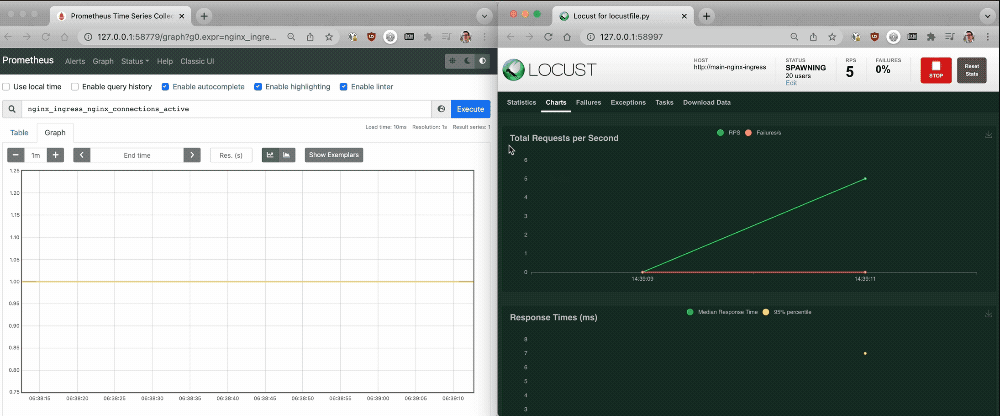Click the Locust logo icon
Screen dimensions: 1000x416
(513, 70)
